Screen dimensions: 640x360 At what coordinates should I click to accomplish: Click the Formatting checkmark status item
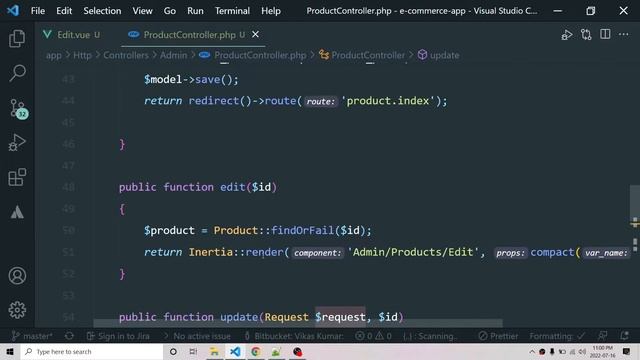[558, 336]
